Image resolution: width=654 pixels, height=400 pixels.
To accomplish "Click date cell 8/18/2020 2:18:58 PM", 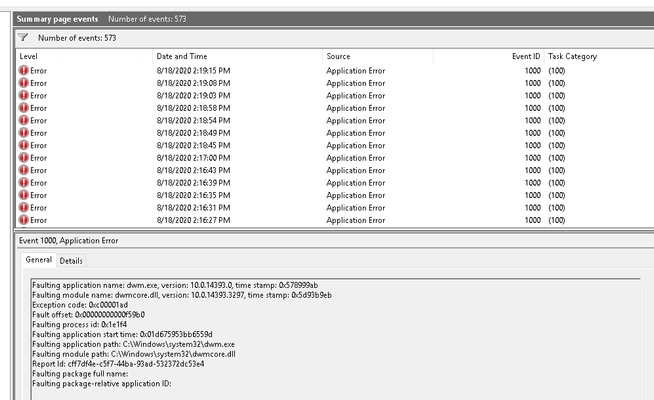I will tap(194, 108).
